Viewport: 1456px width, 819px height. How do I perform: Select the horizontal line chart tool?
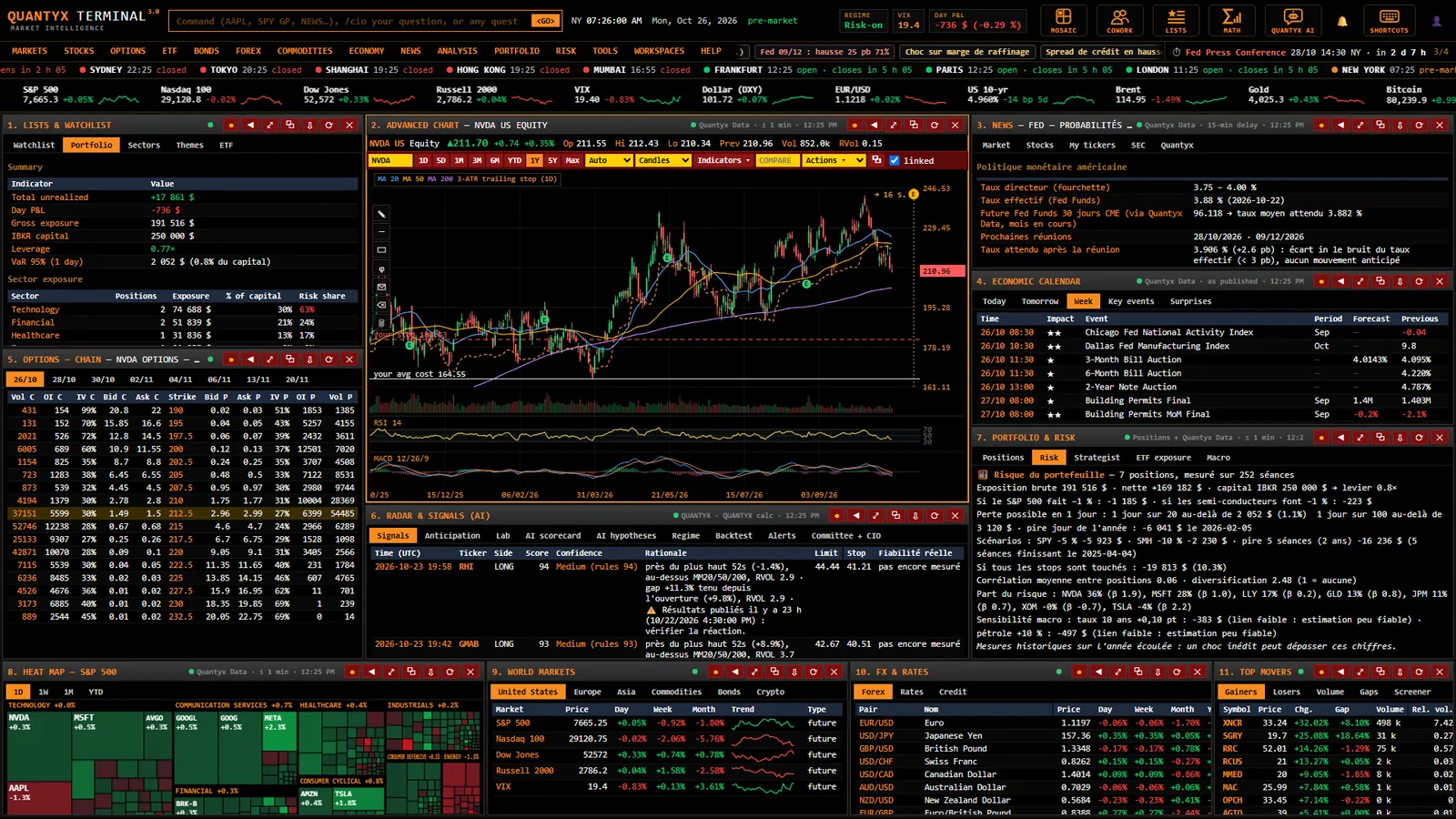(381, 232)
